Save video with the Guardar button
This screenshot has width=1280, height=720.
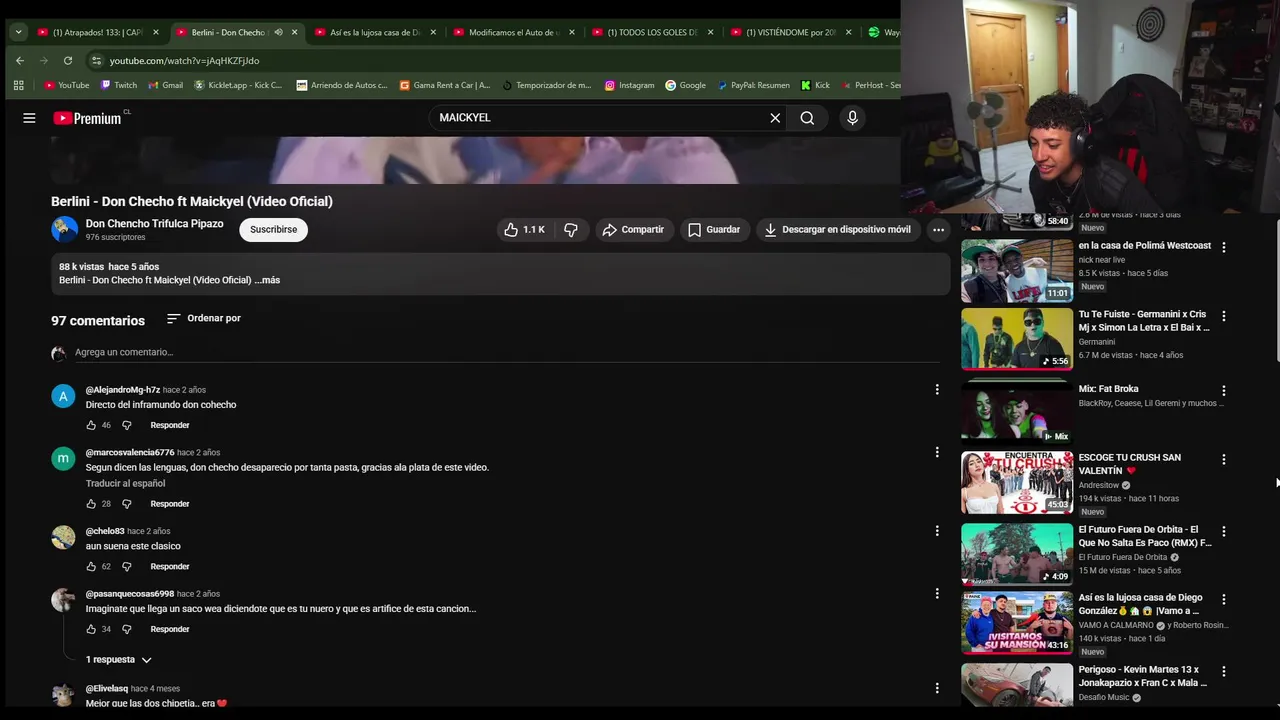click(x=714, y=230)
